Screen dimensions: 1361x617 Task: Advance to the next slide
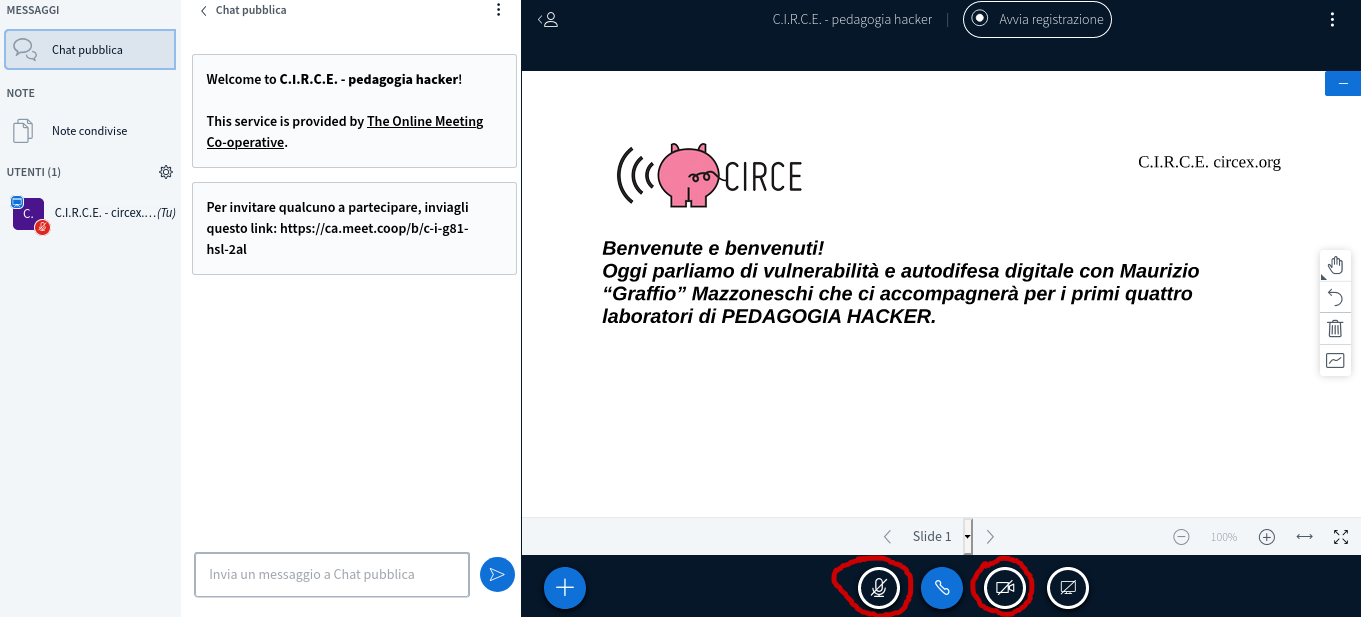[x=990, y=537]
